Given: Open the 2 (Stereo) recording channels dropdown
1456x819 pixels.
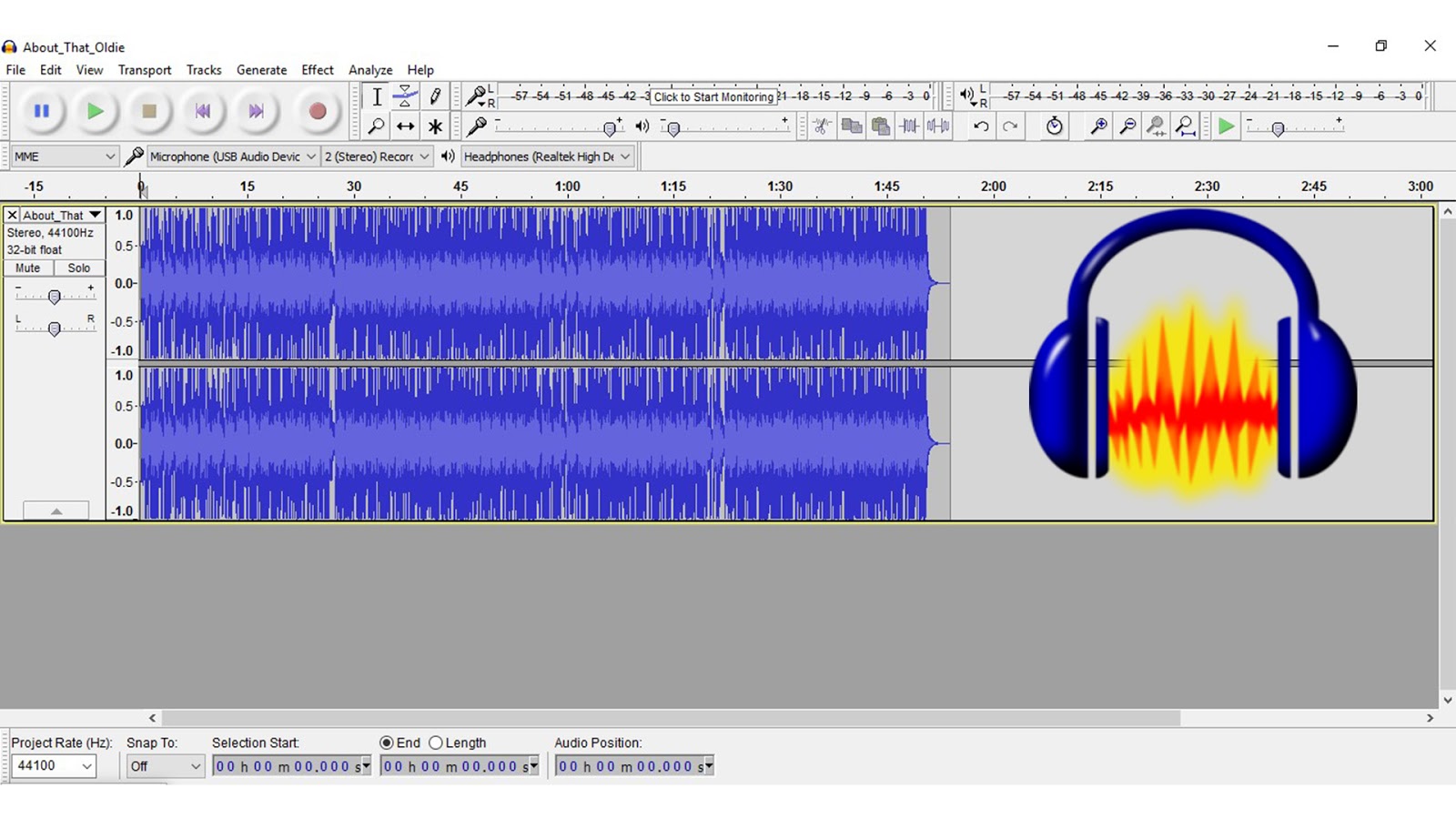Looking at the screenshot, I should [377, 157].
